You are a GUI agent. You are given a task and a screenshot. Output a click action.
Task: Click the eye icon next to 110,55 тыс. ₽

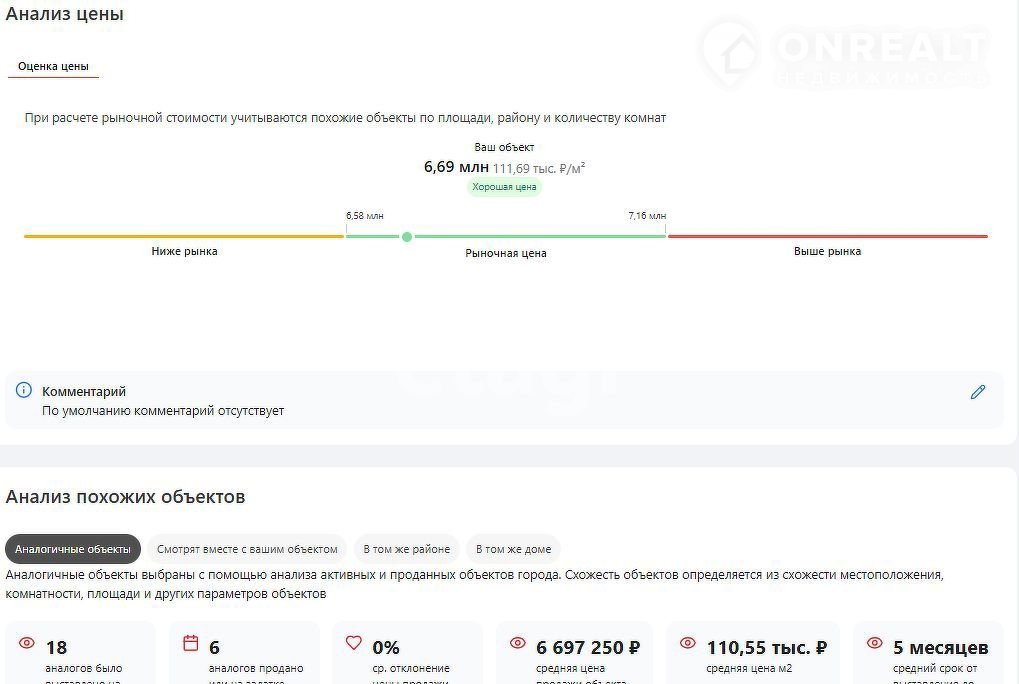tap(687, 643)
